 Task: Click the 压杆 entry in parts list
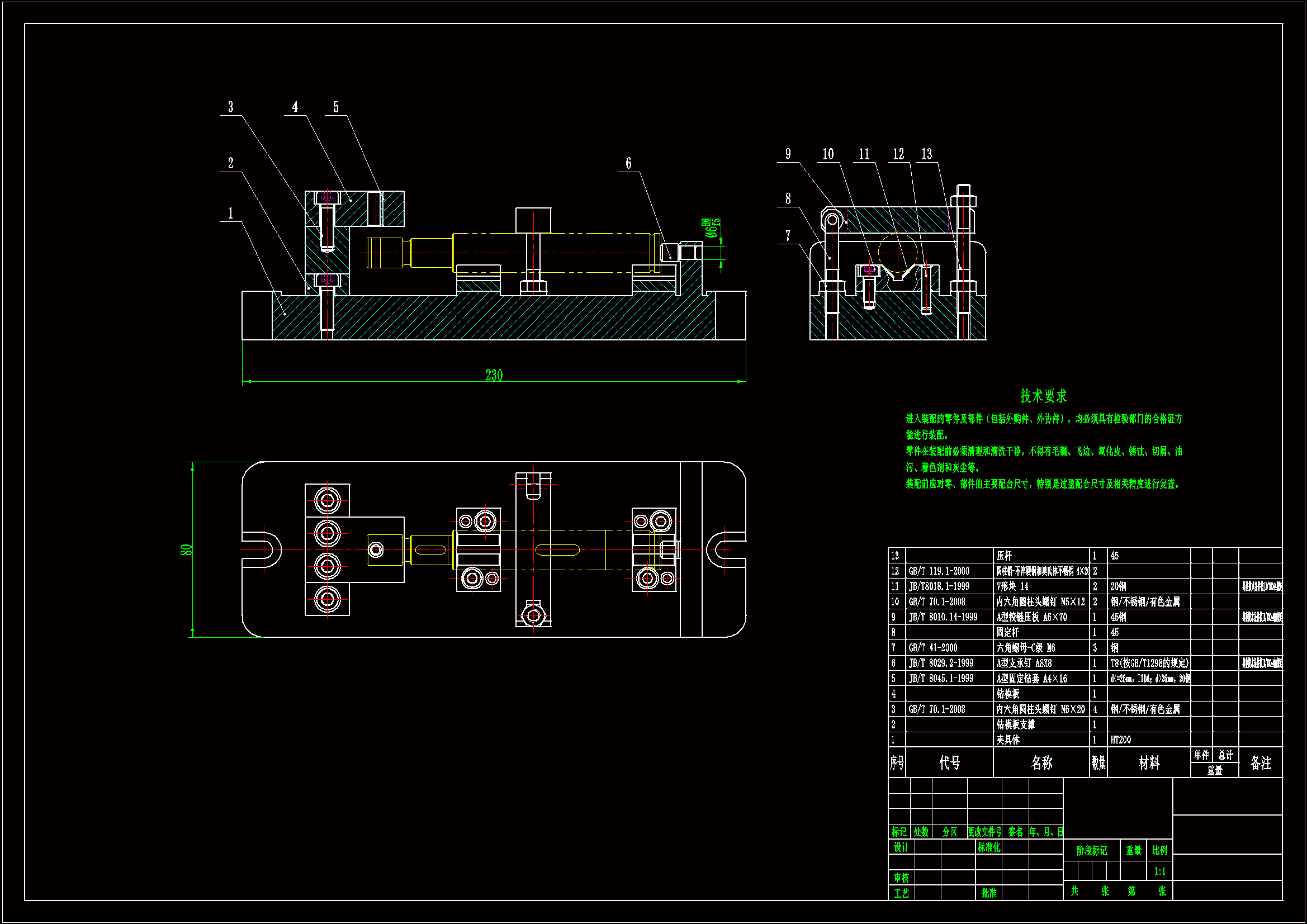pos(1004,556)
